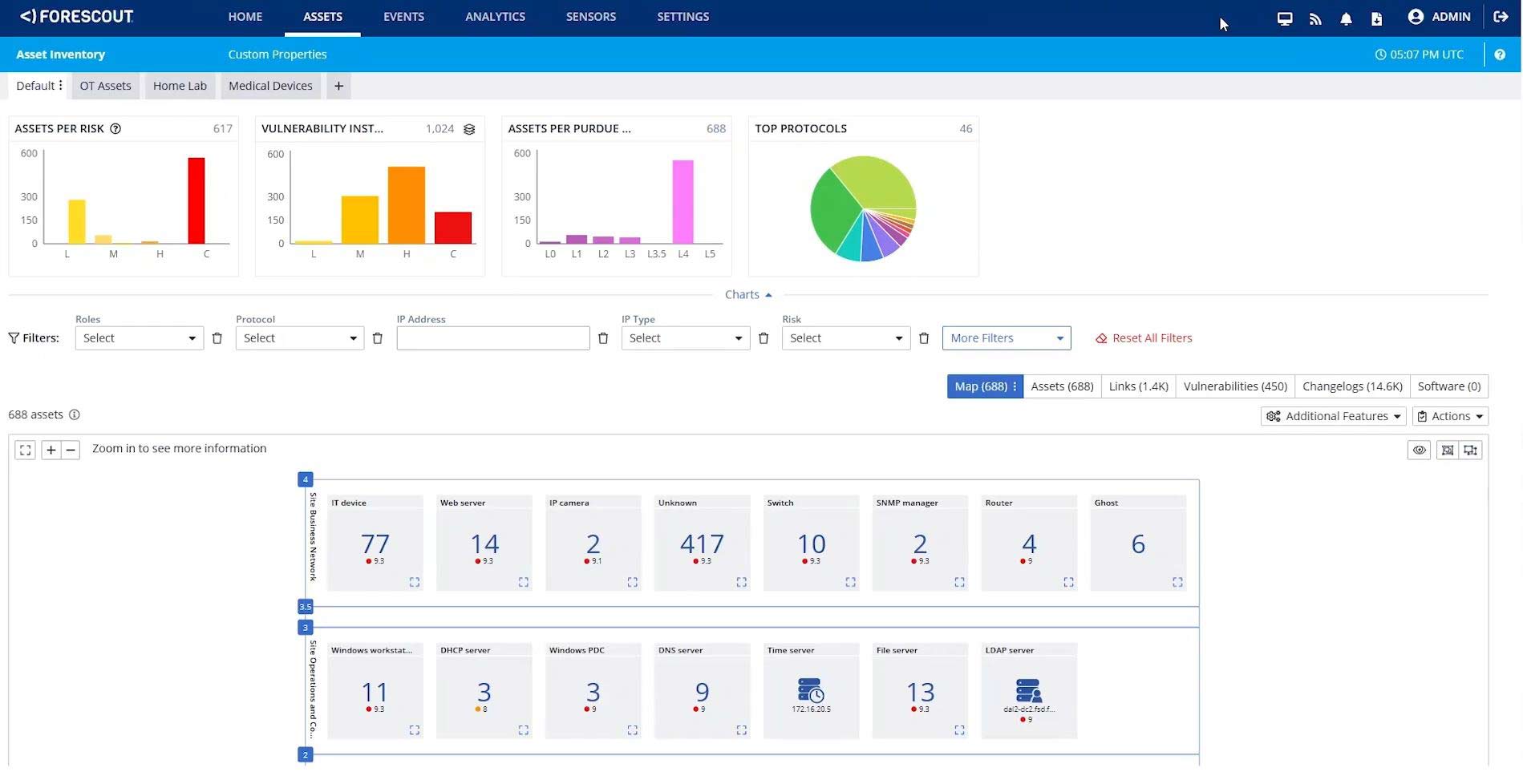Collapse Purdue level 4 marker
Screen dimensions: 1523x784
(305, 479)
